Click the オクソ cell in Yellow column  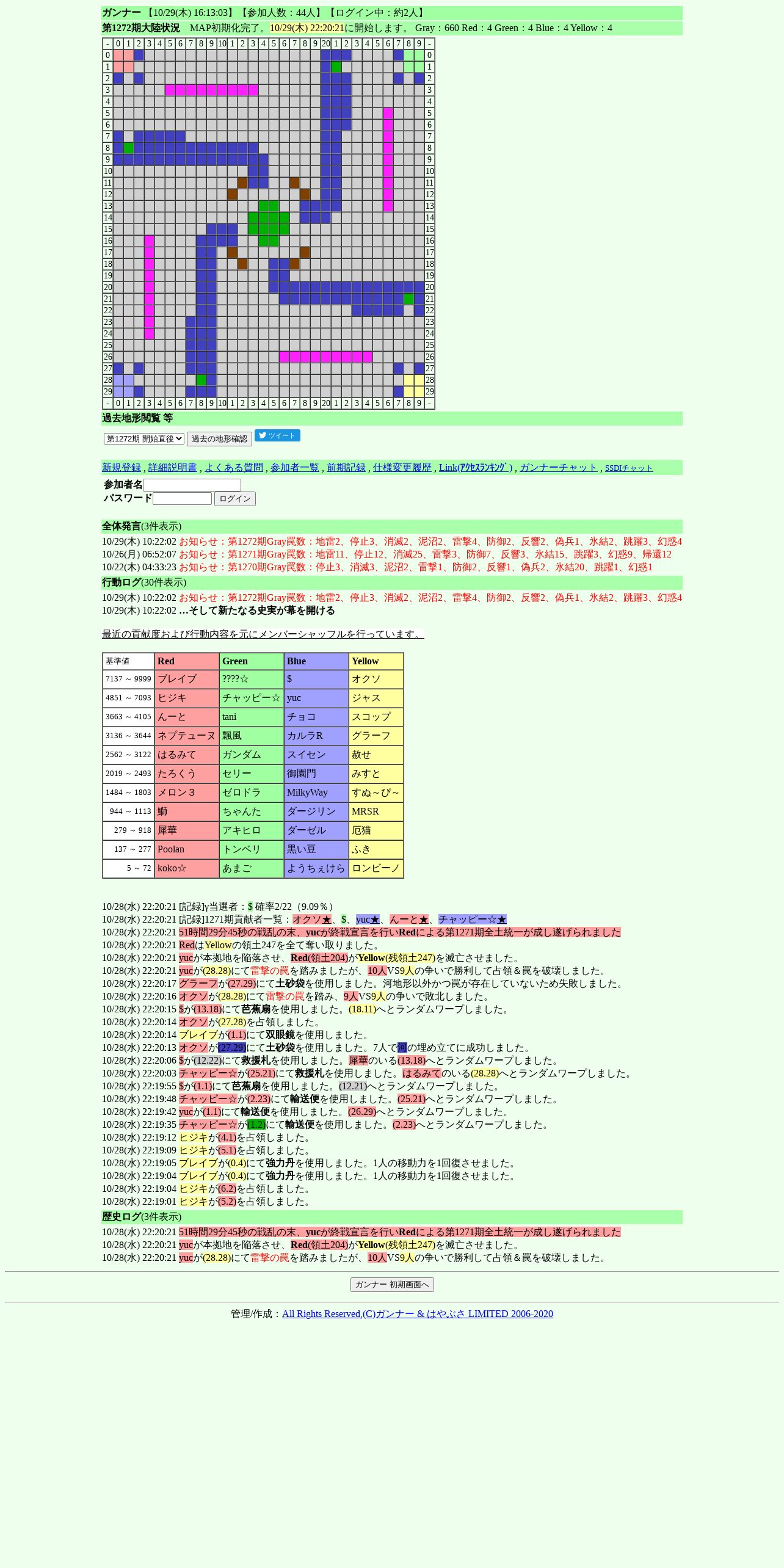point(376,679)
